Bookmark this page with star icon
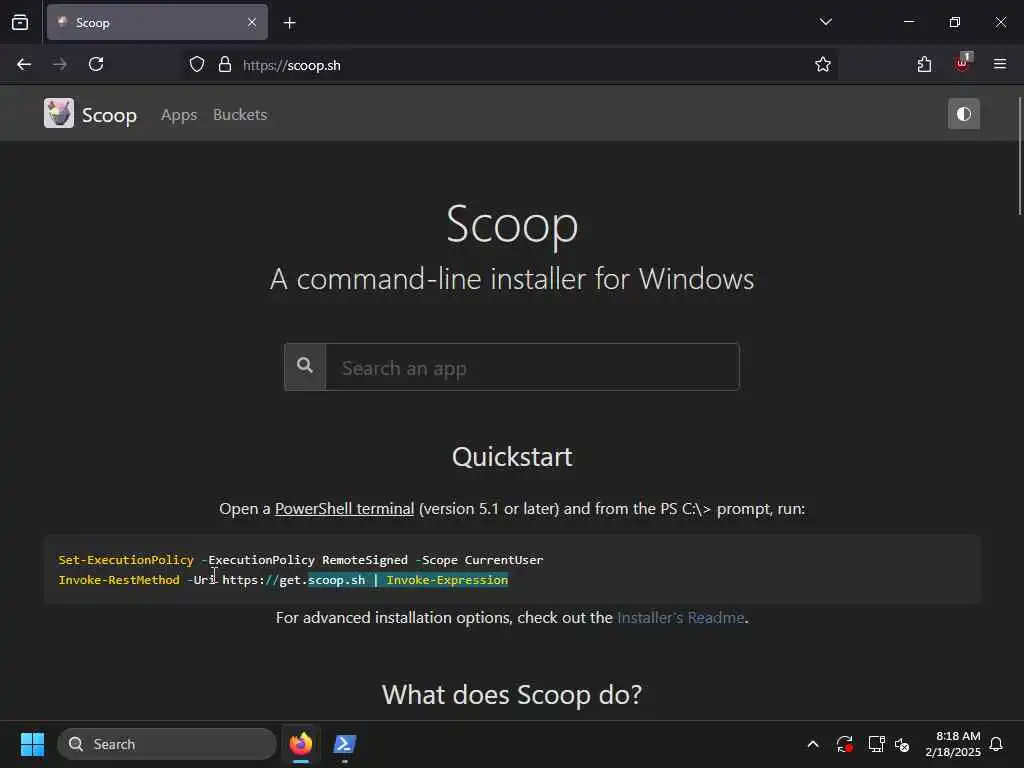Viewport: 1024px width, 768px height. tap(823, 65)
